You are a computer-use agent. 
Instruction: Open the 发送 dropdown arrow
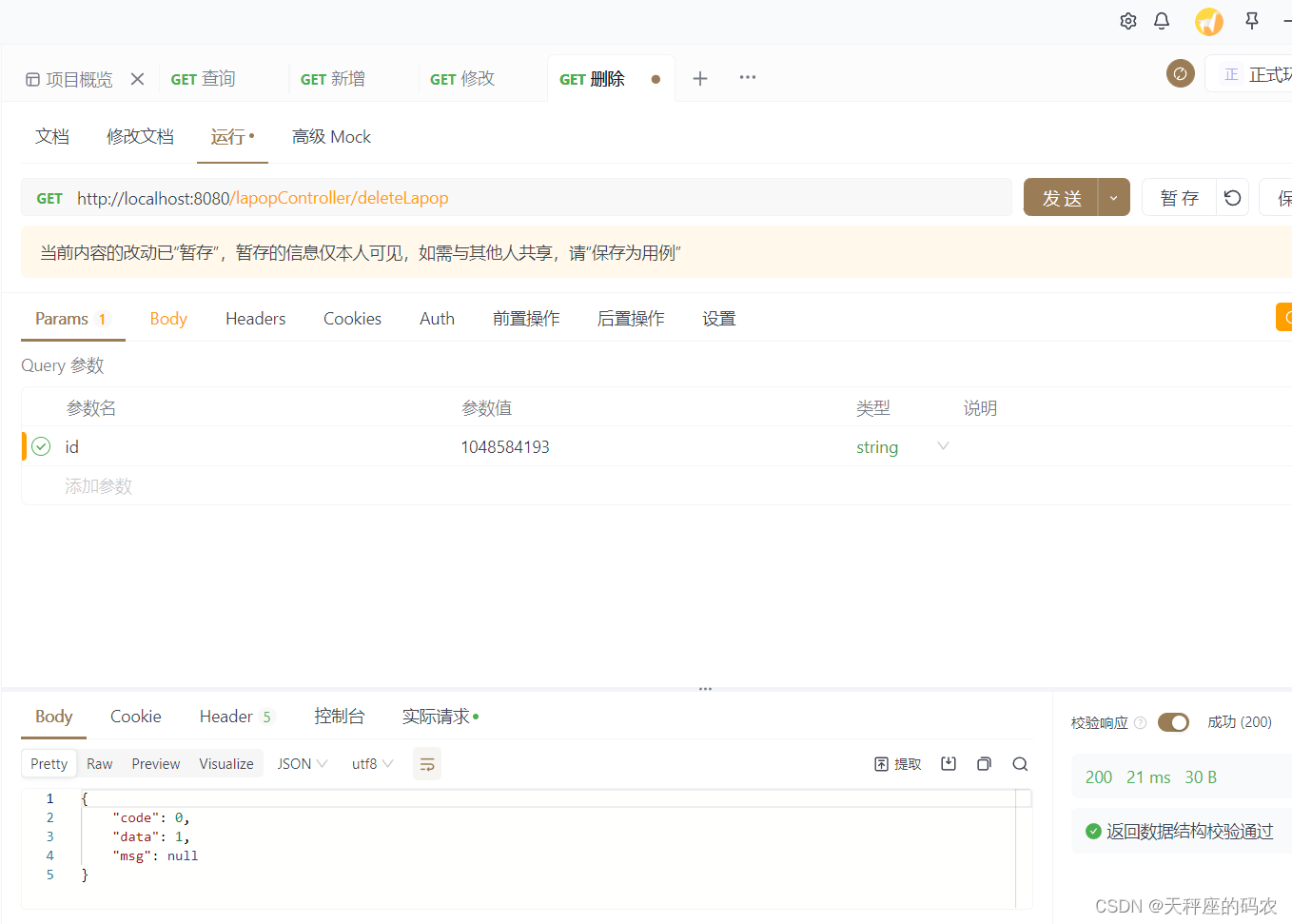[x=1114, y=198]
